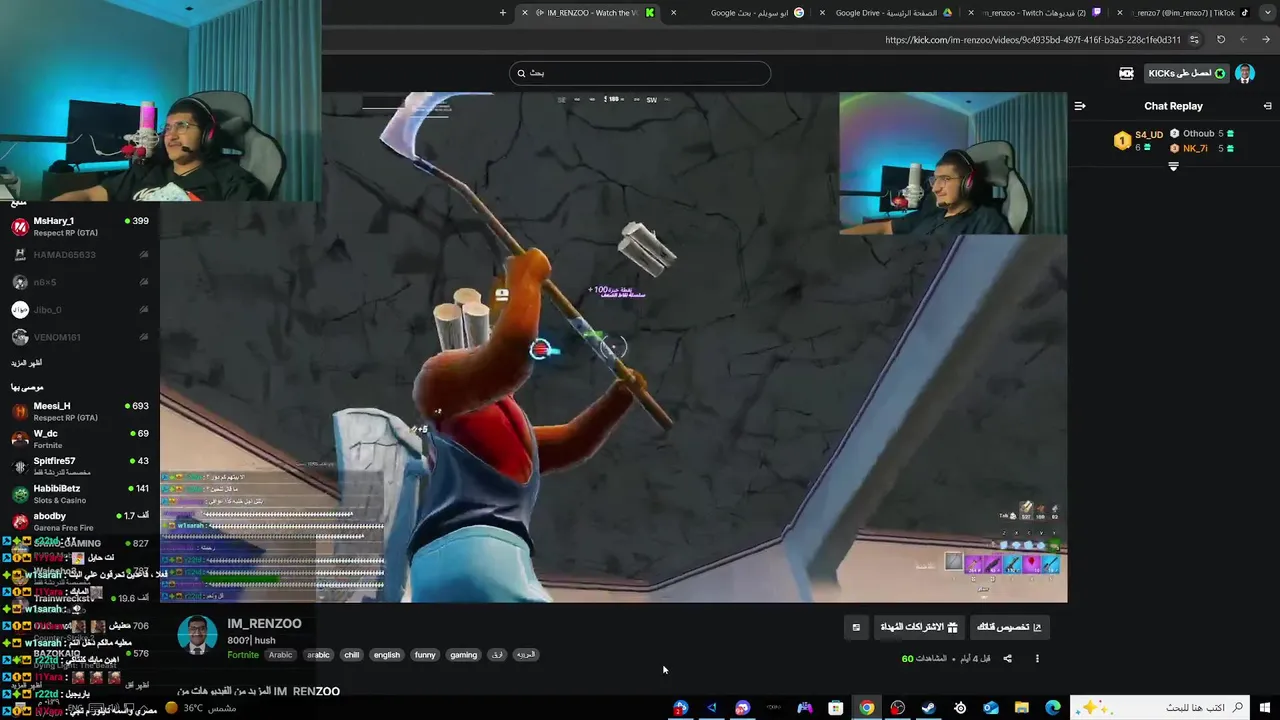Close the Google Drive tab
Screen dimensions: 1280x720
point(822,13)
